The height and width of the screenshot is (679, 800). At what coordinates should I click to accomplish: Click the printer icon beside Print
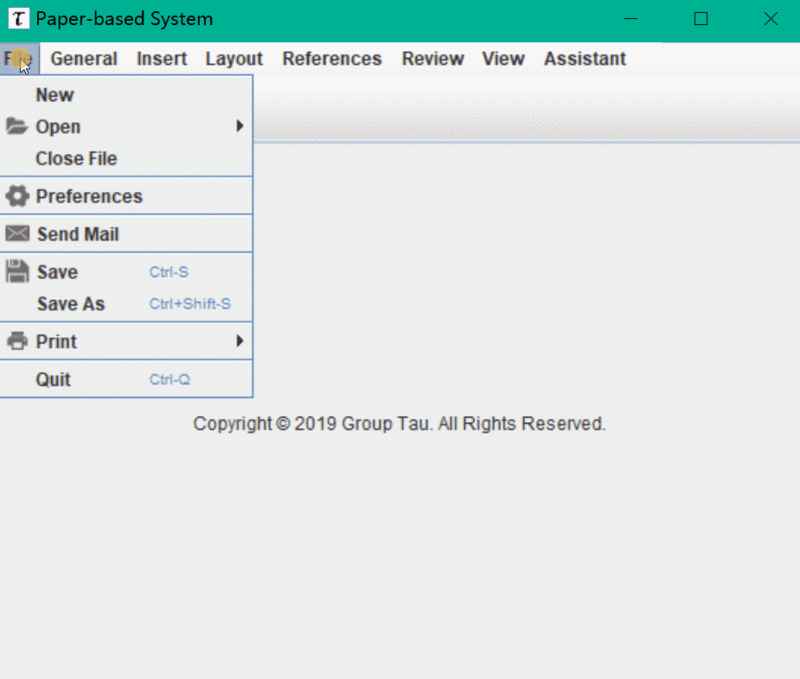pos(17,341)
